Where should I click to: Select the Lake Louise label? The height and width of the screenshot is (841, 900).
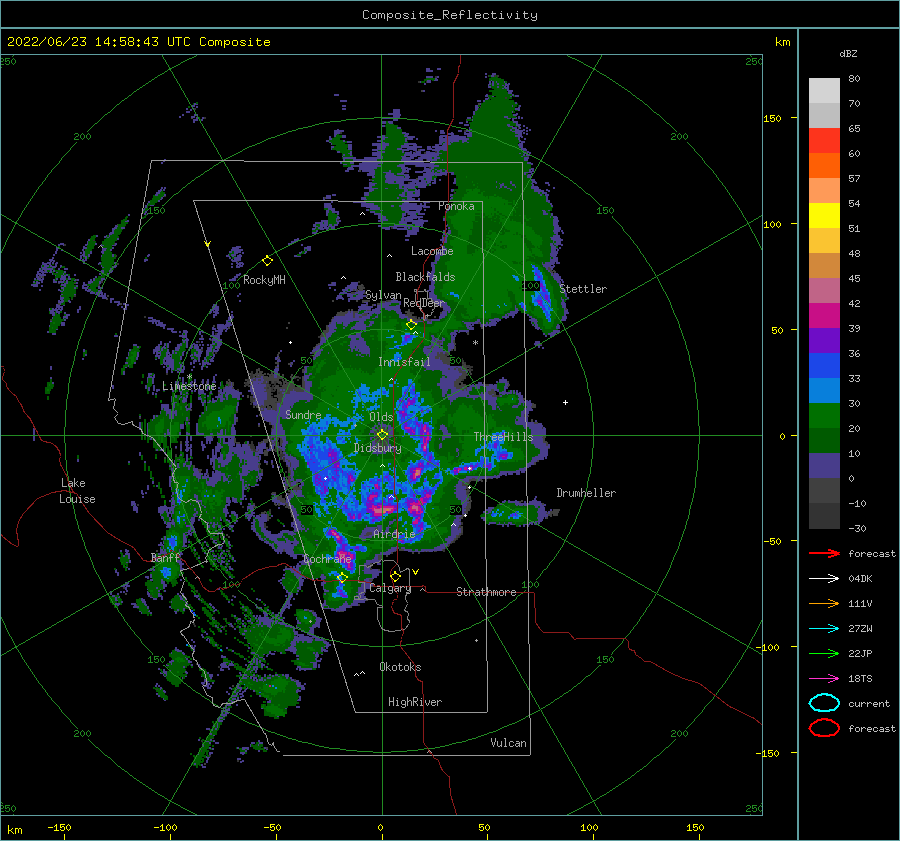(77, 491)
